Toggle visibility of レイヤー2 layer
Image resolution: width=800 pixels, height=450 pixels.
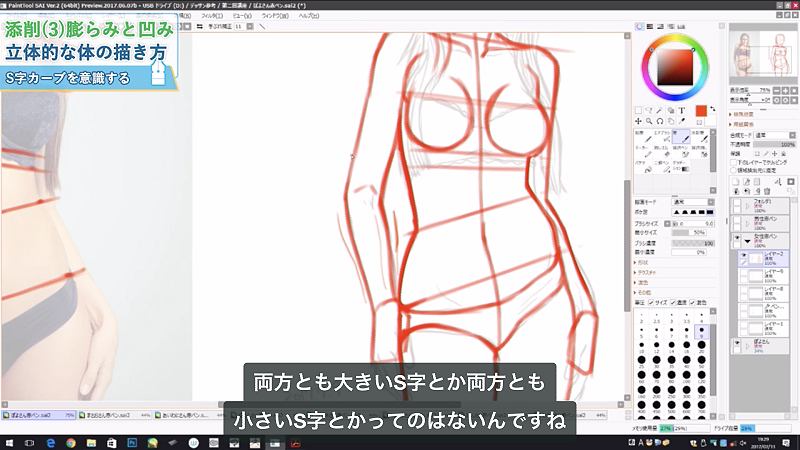click(x=743, y=255)
